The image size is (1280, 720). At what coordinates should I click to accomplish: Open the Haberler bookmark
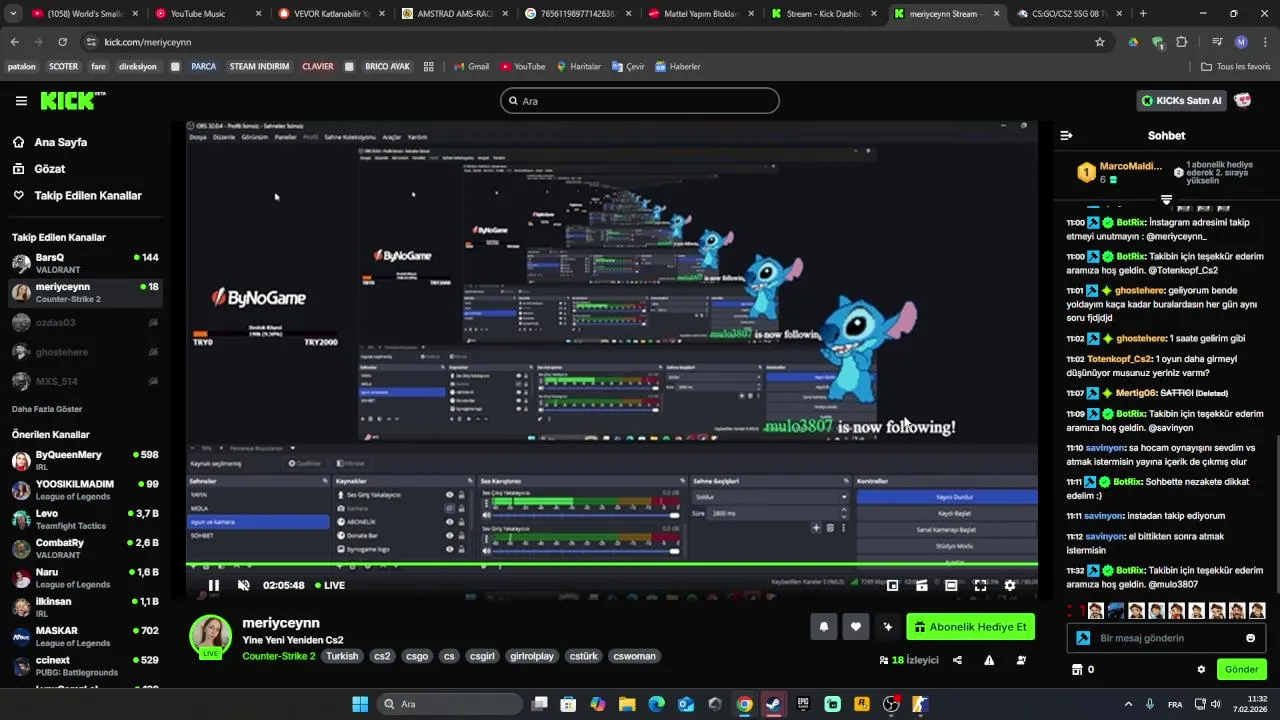(x=678, y=67)
